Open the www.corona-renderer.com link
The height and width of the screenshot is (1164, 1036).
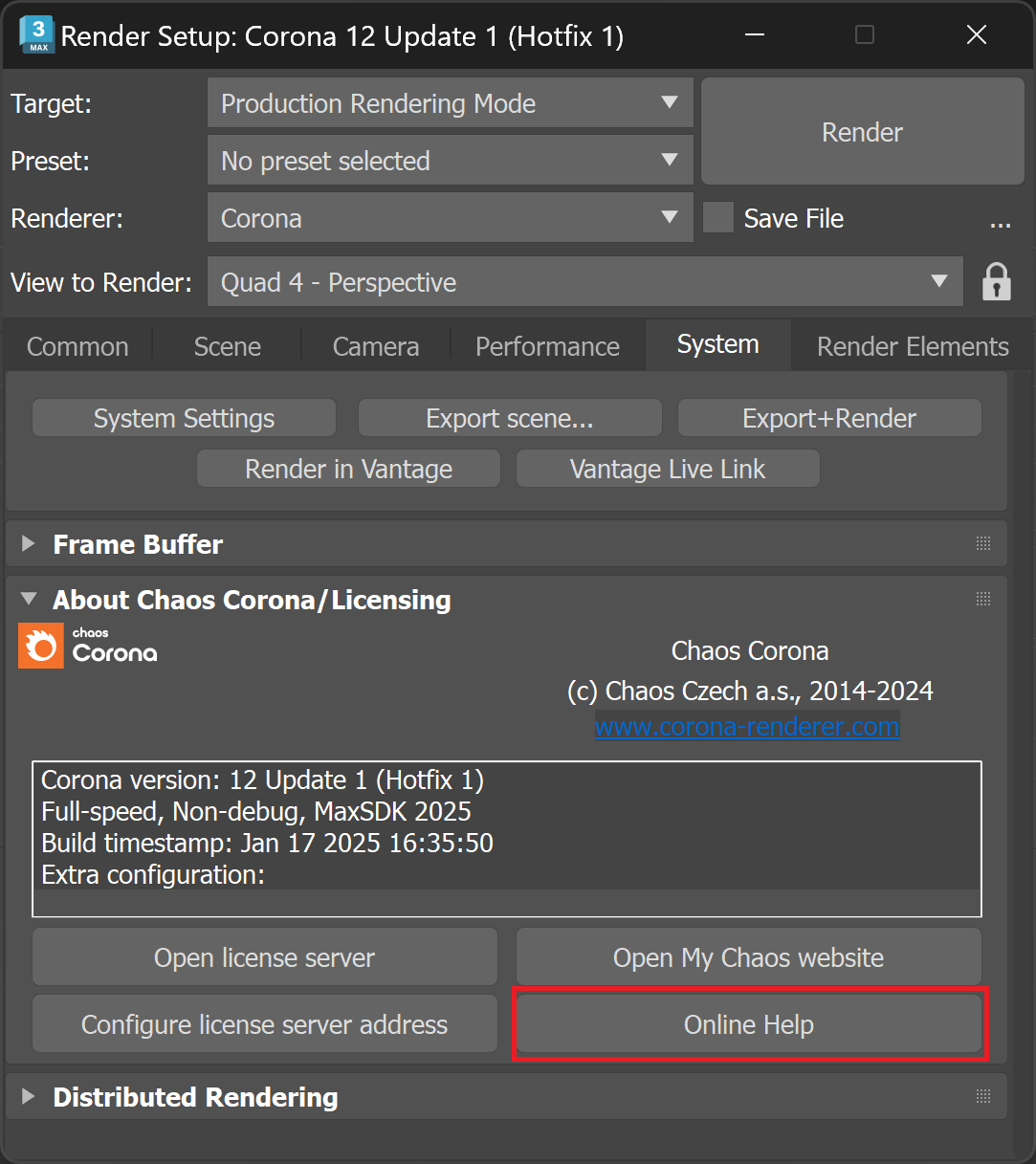point(747,726)
